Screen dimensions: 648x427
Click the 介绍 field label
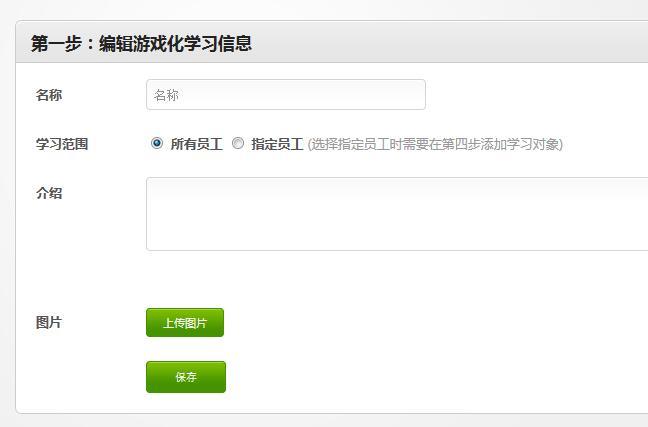(49, 193)
